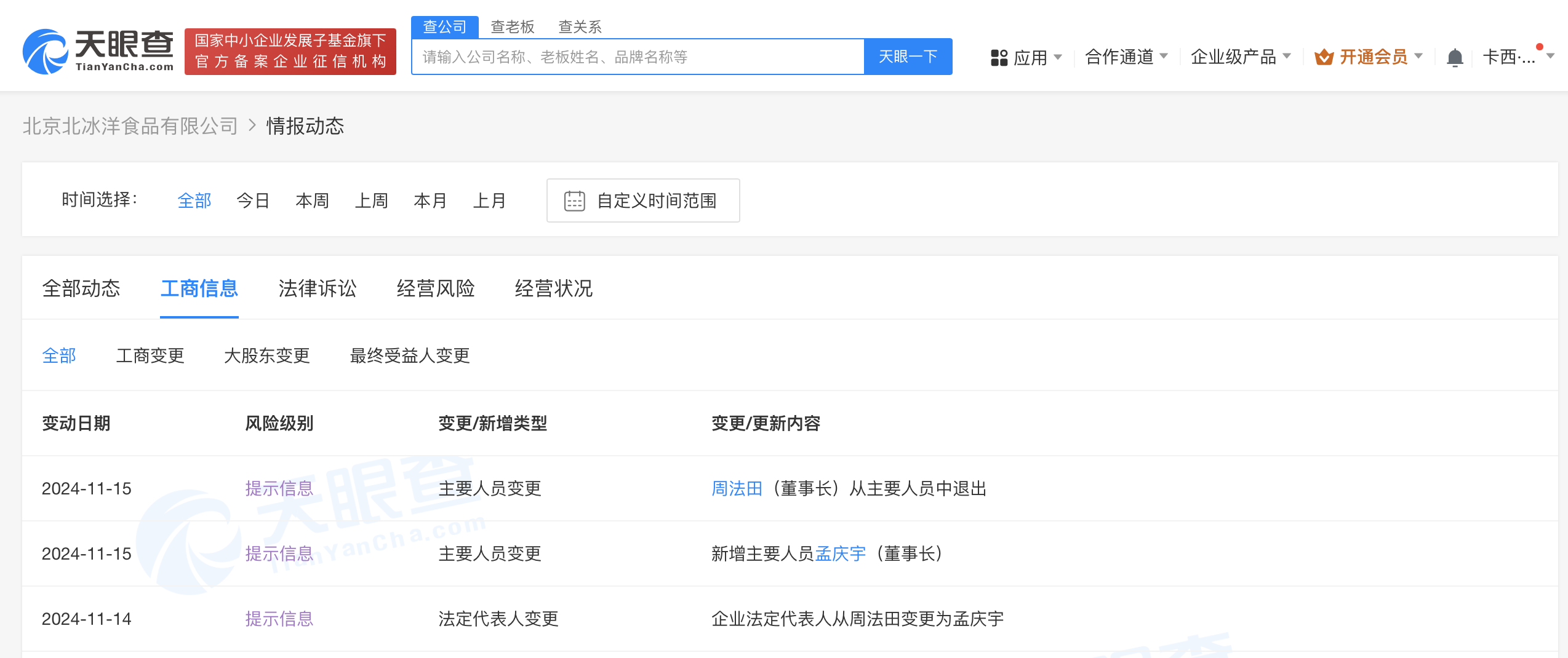Switch to 全部动态 tab

[x=81, y=288]
